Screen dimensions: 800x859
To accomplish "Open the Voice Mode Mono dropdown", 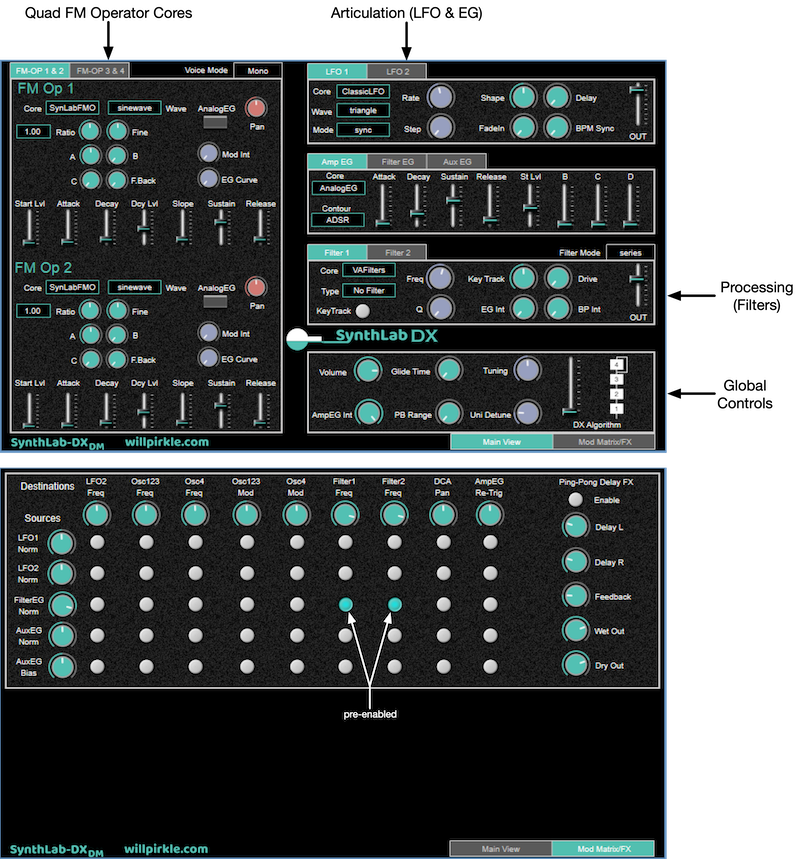I will [258, 71].
